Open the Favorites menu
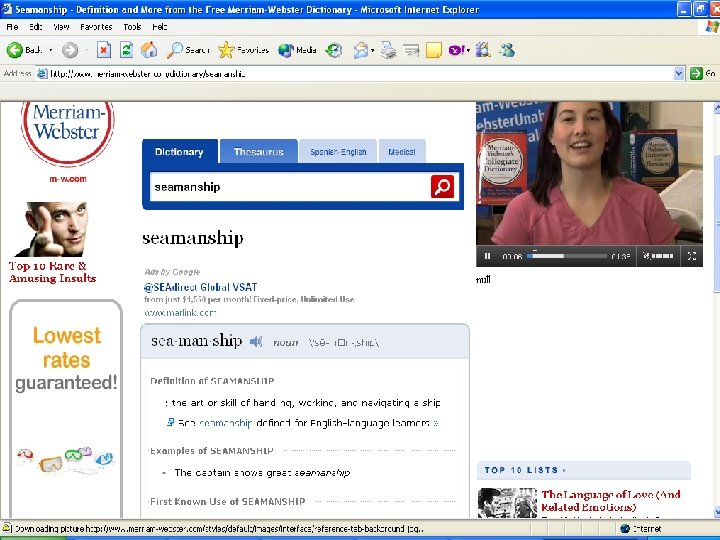720x540 pixels. coord(96,27)
